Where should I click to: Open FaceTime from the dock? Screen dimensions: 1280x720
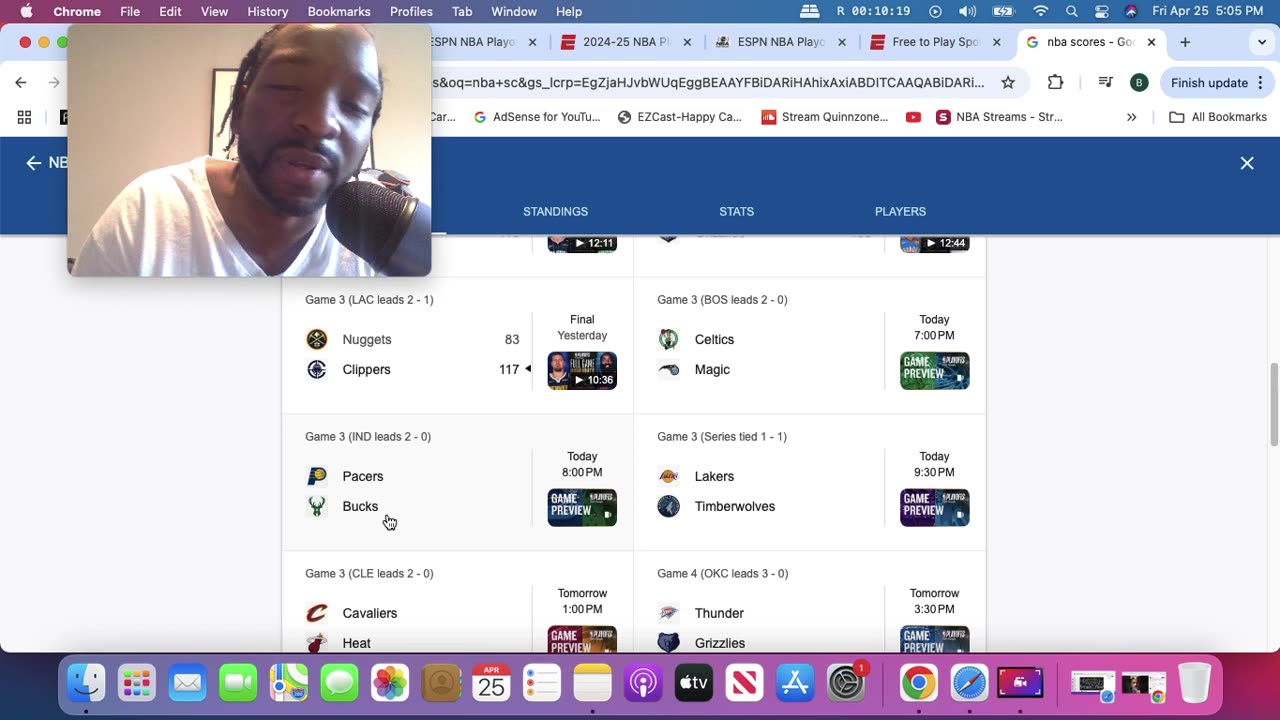click(238, 684)
